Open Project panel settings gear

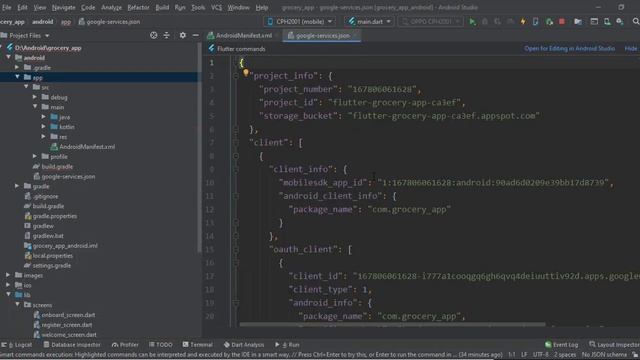click(x=182, y=36)
